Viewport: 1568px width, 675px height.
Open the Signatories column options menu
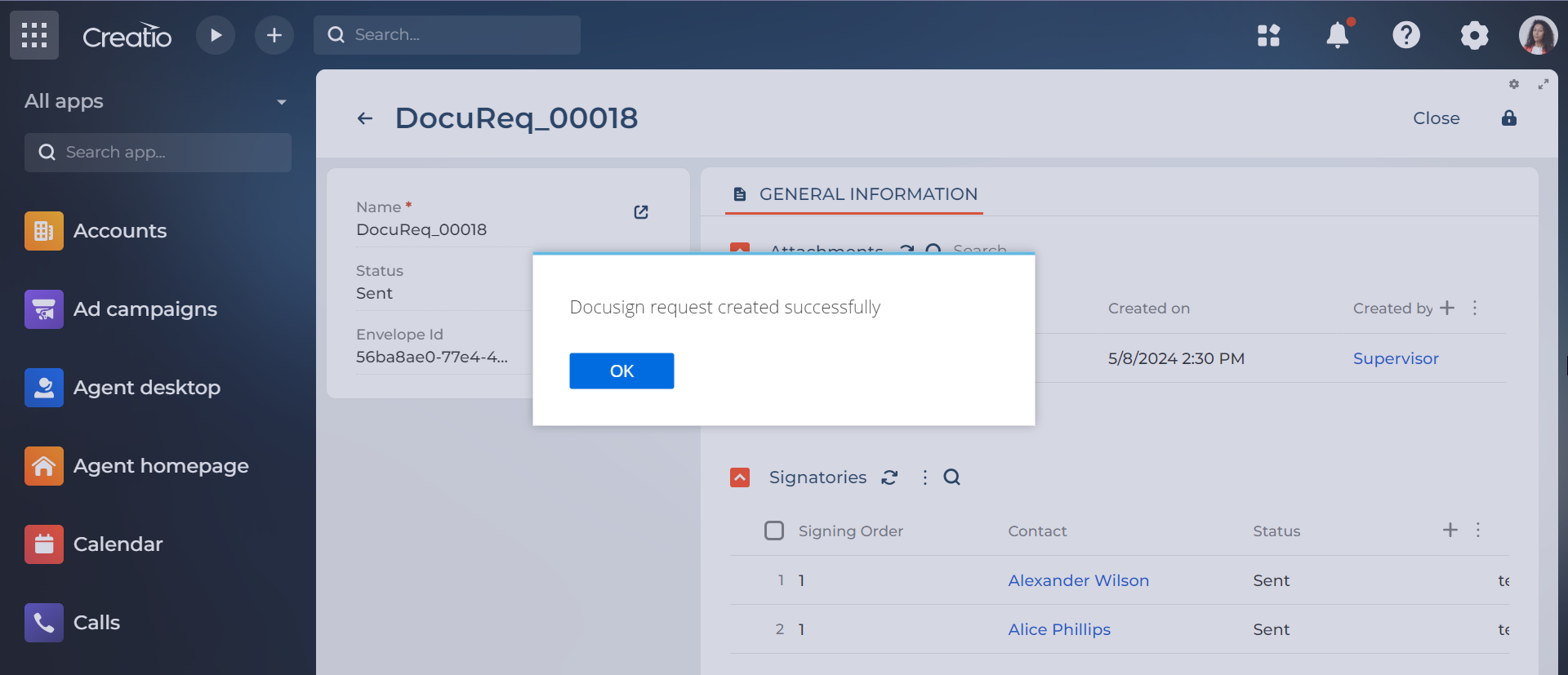tap(1478, 530)
